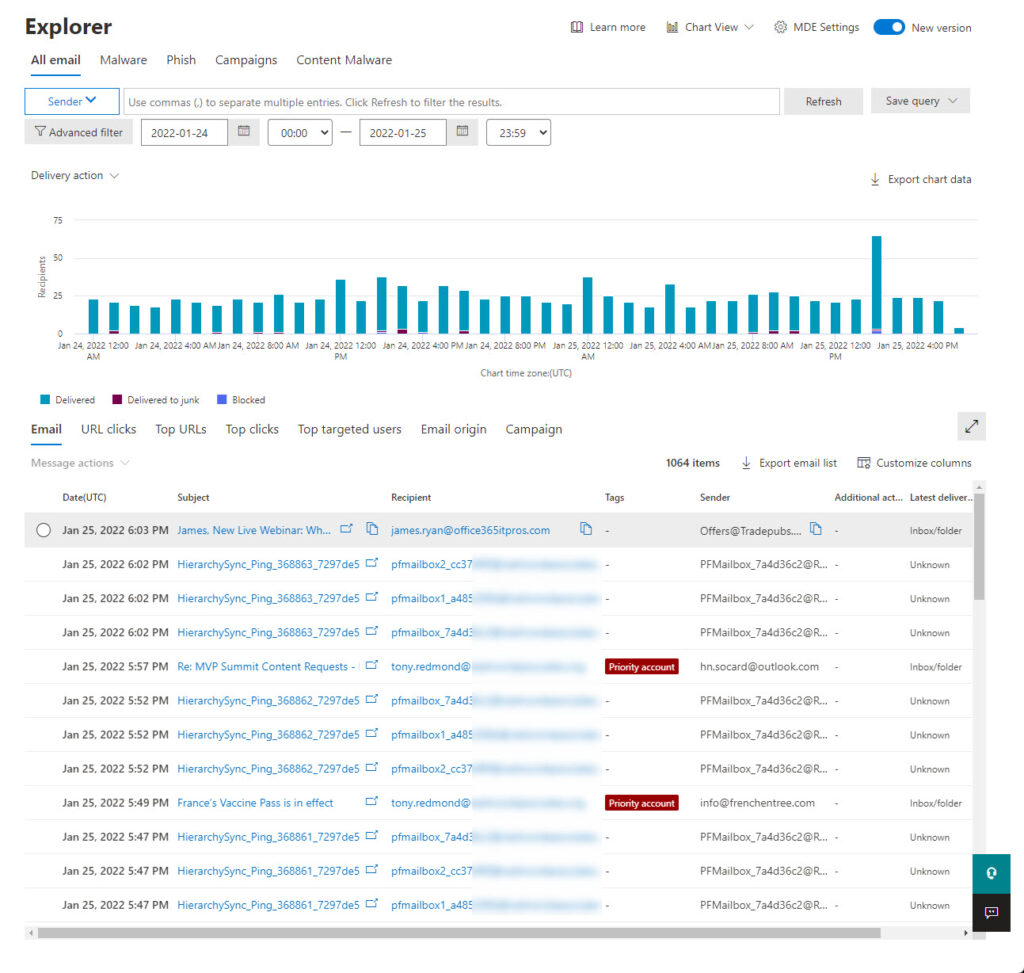Open the Top URLs tab
1024x973 pixels.
(181, 429)
